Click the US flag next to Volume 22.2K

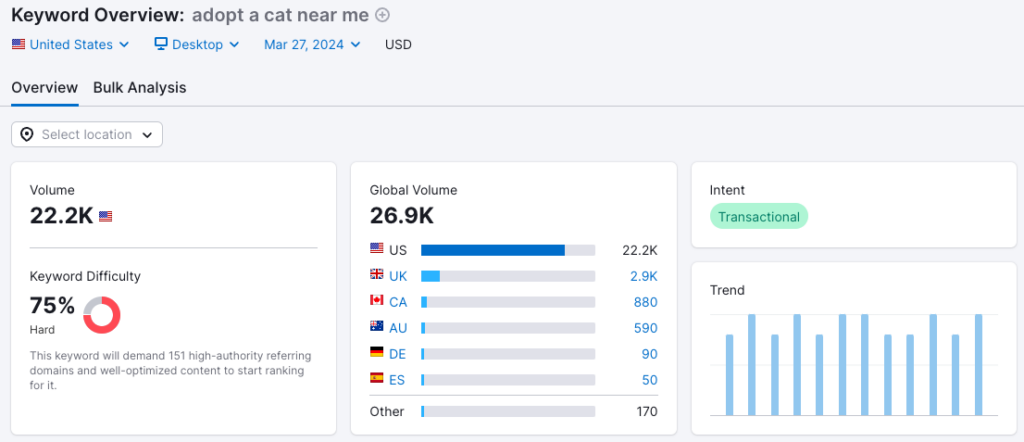click(x=106, y=216)
